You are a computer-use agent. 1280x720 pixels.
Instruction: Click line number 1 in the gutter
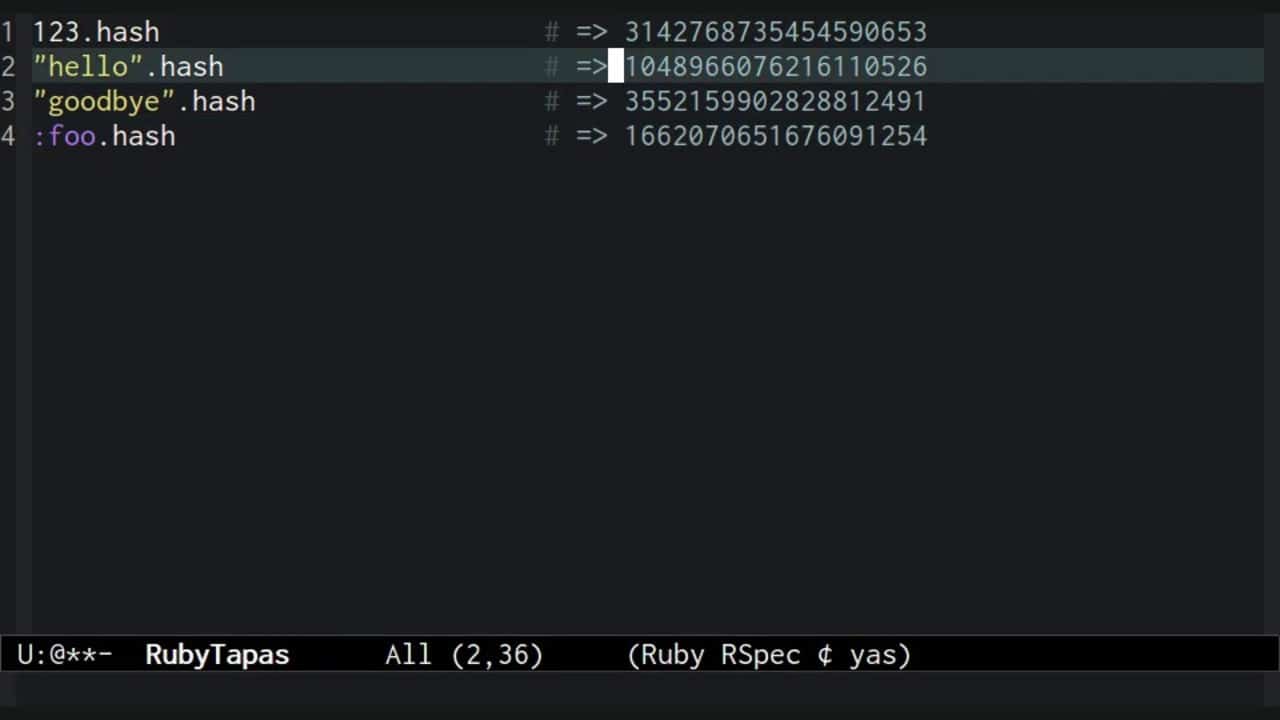(8, 31)
